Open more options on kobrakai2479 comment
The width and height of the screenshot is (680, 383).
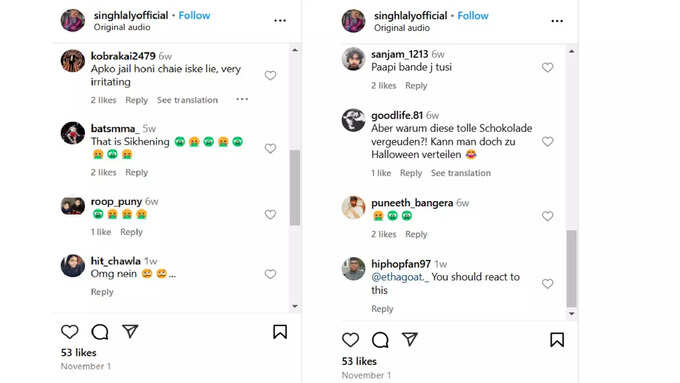[242, 99]
